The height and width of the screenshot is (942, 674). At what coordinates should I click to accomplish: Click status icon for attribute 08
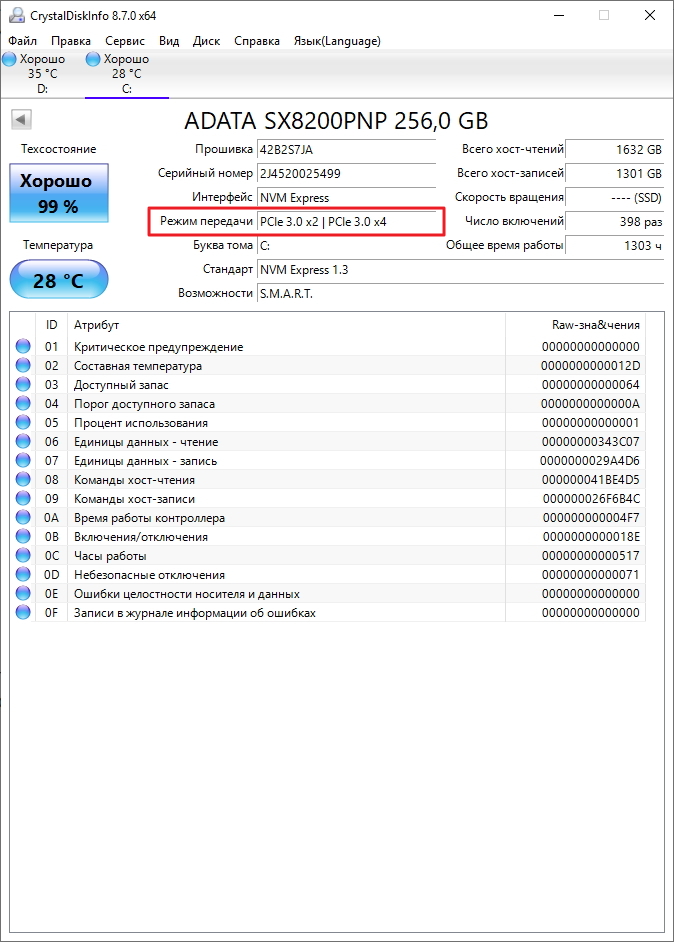tap(23, 479)
